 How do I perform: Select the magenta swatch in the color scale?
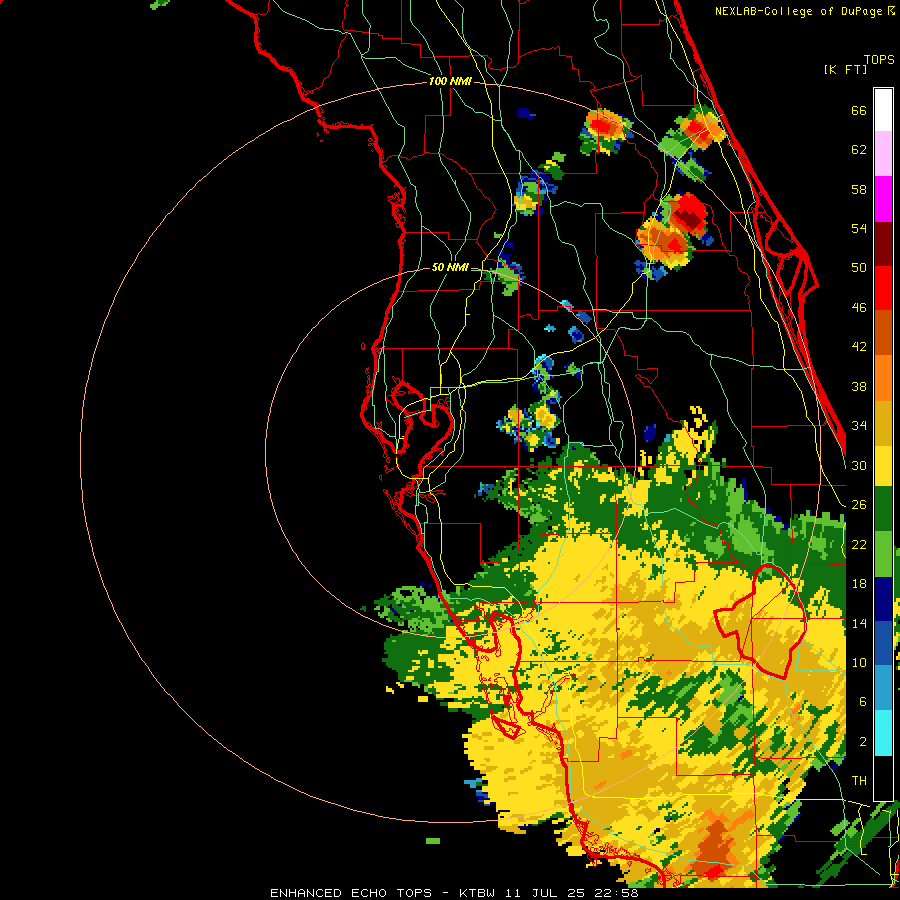coord(883,199)
